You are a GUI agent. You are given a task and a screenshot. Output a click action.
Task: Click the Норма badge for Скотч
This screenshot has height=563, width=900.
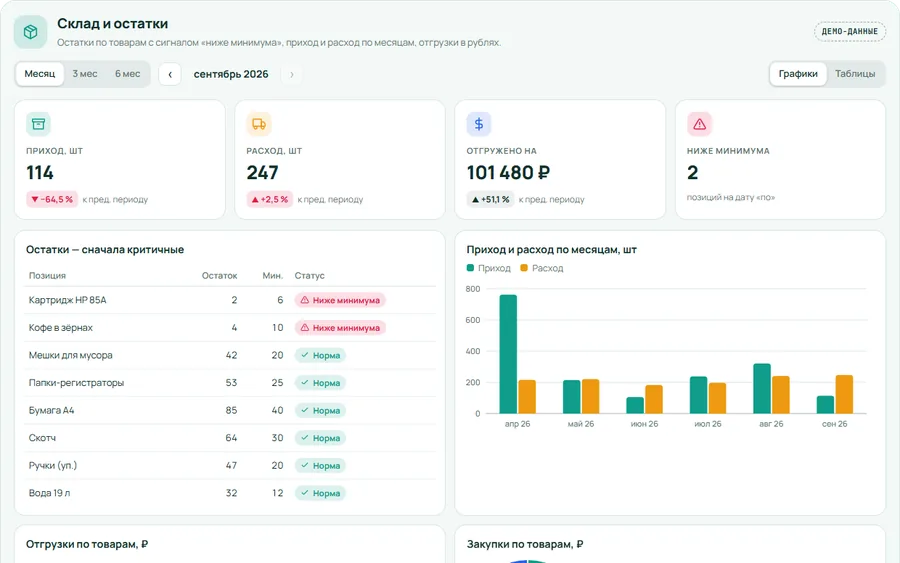320,438
